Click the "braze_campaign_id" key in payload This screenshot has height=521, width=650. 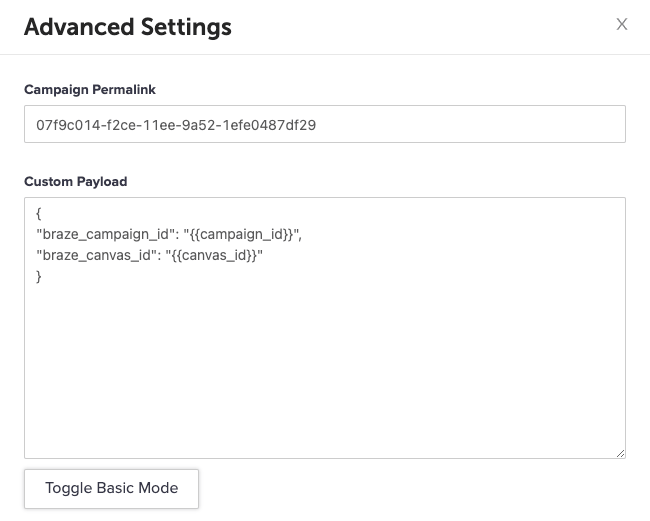(x=95, y=235)
